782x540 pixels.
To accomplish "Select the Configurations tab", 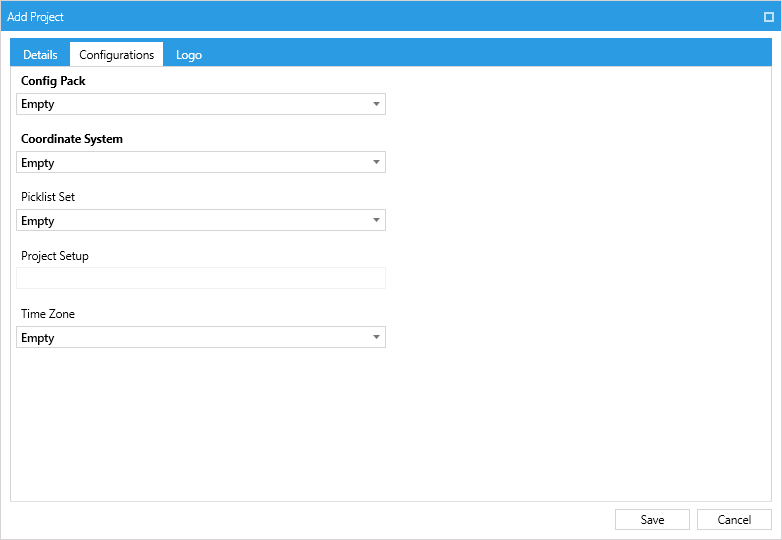I will [117, 54].
